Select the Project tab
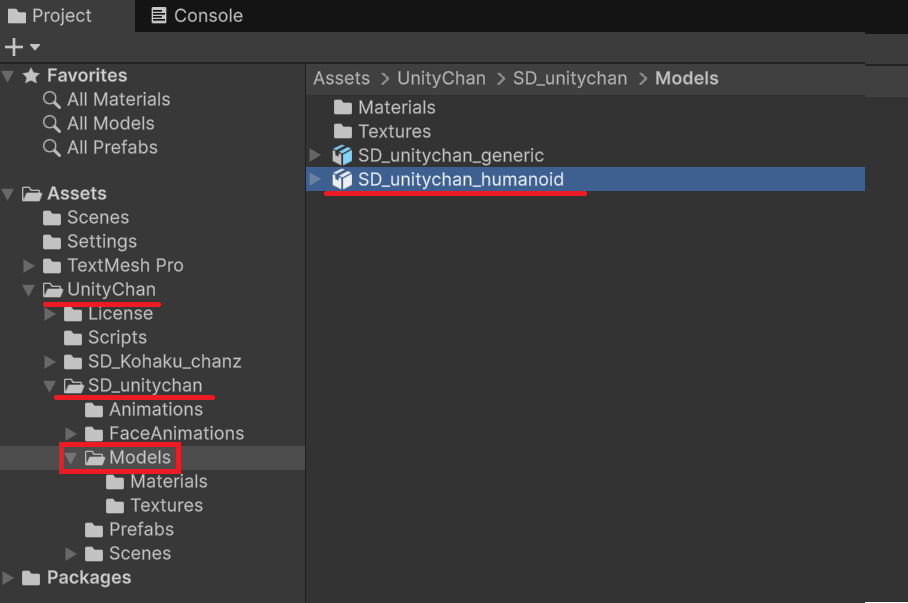 point(50,16)
